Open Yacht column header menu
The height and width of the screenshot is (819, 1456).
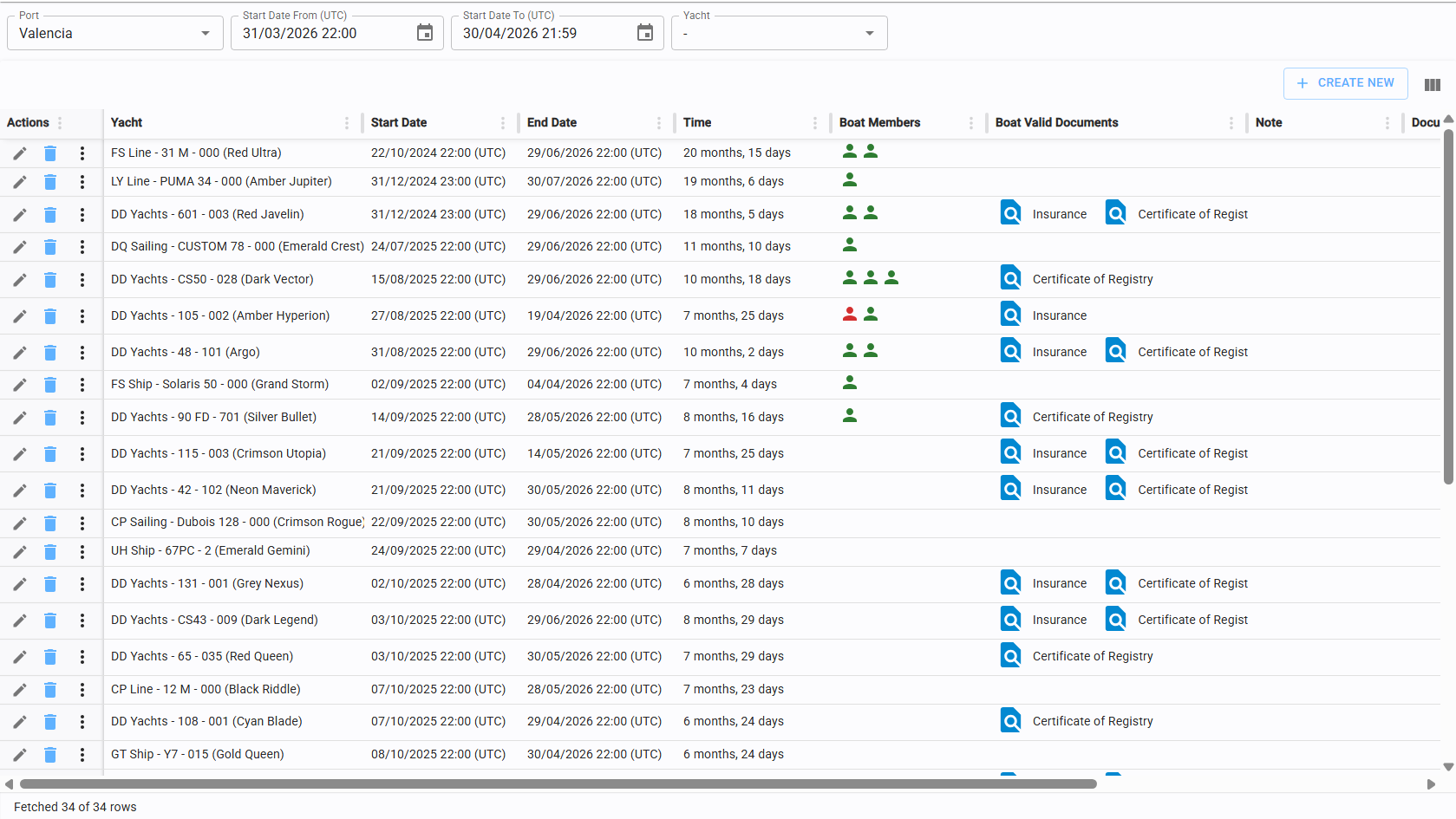(347, 123)
